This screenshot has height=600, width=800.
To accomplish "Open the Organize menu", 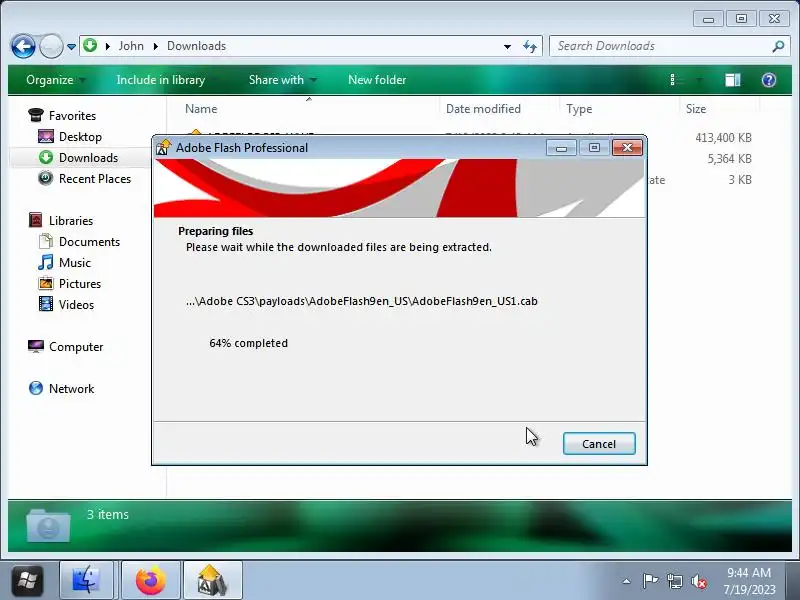I will pos(56,80).
